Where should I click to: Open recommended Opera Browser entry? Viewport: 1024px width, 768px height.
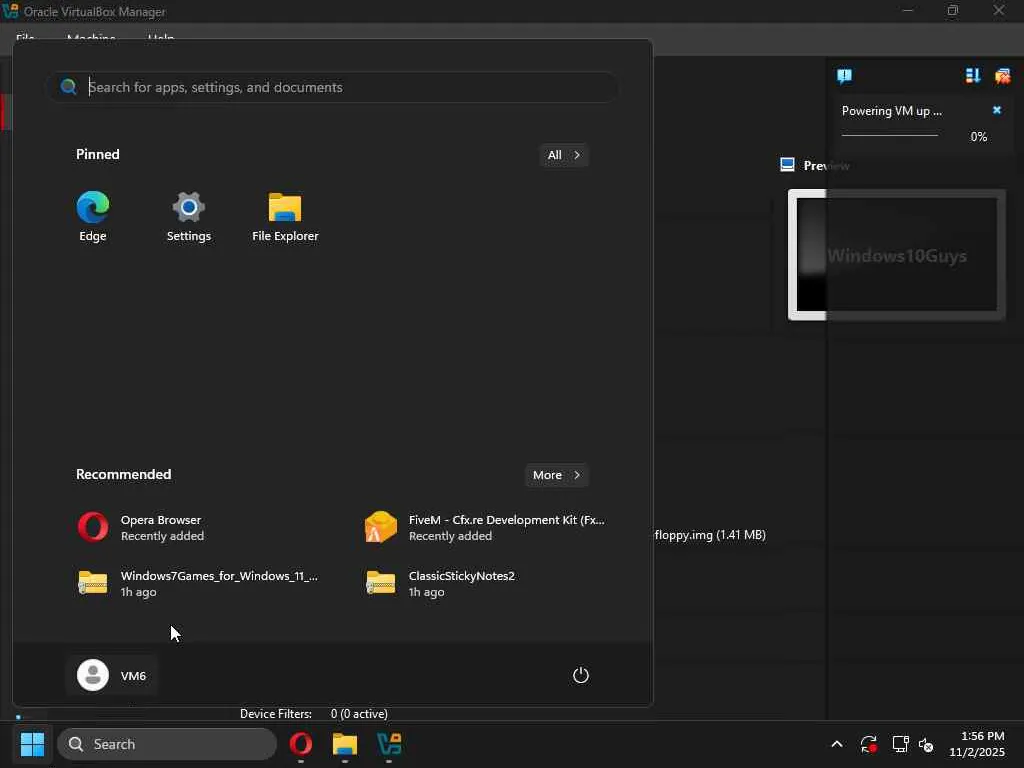pos(160,528)
